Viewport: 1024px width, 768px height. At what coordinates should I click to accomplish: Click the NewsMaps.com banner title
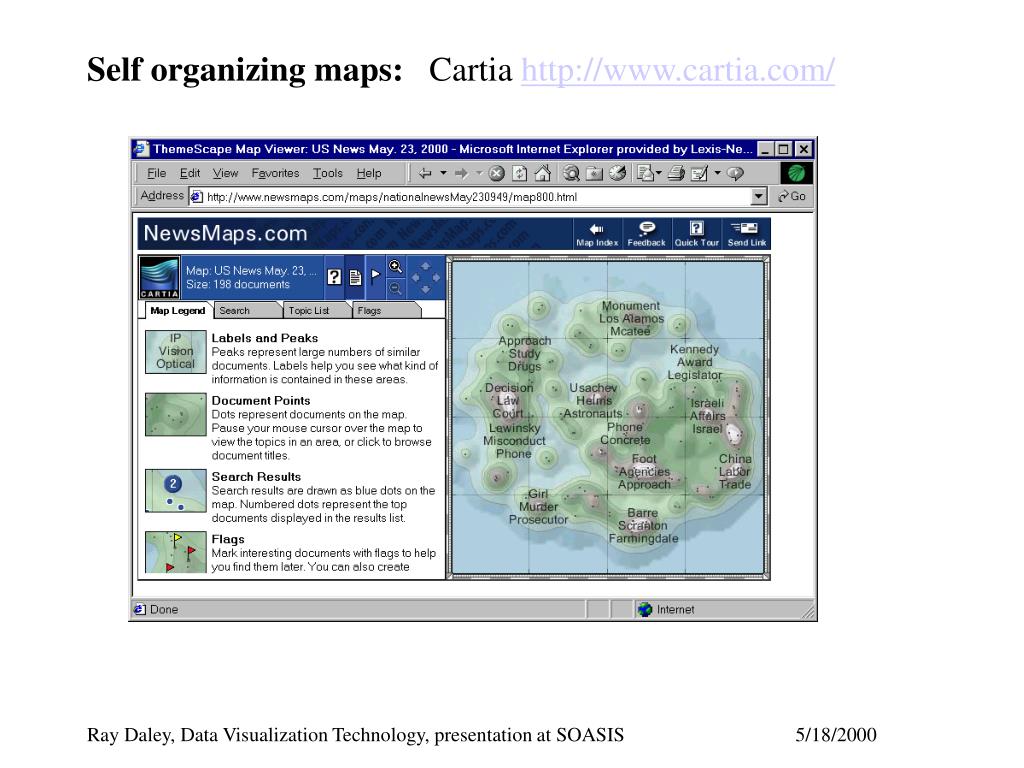[x=225, y=233]
